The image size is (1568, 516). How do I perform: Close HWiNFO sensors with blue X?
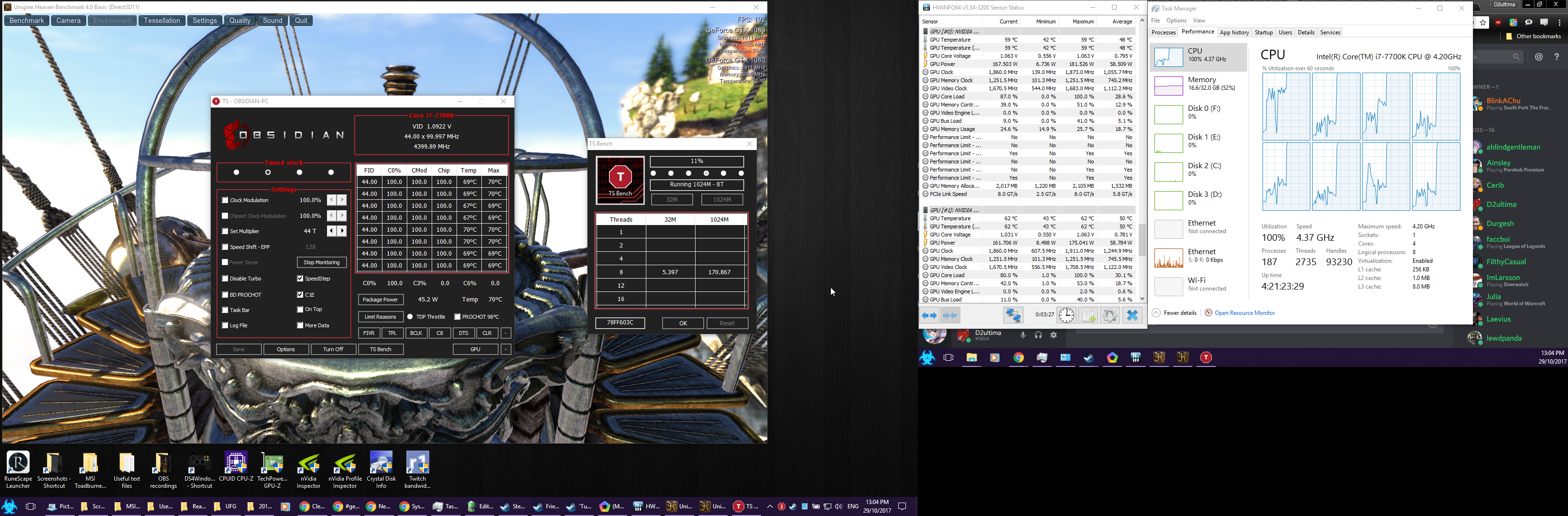coord(1132,315)
